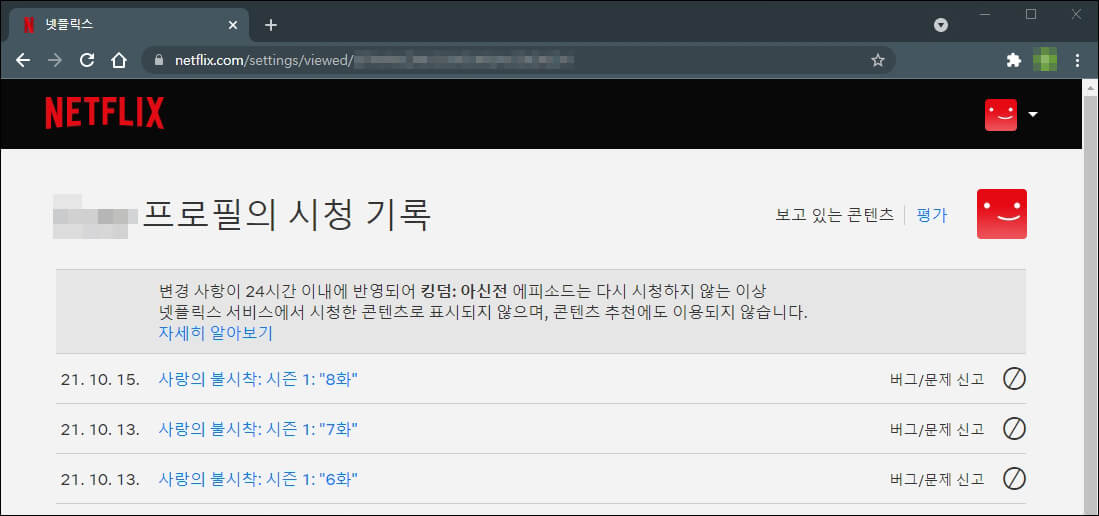1099x516 pixels.
Task: Click the date 21. 10. 15.
Action: (100, 379)
